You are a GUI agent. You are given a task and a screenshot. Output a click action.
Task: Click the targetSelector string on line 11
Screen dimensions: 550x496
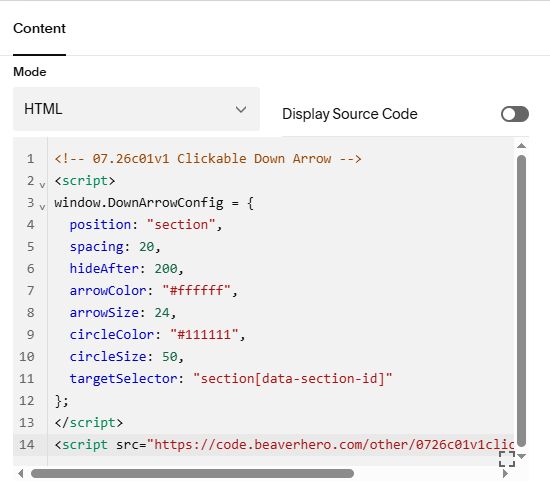pos(293,378)
